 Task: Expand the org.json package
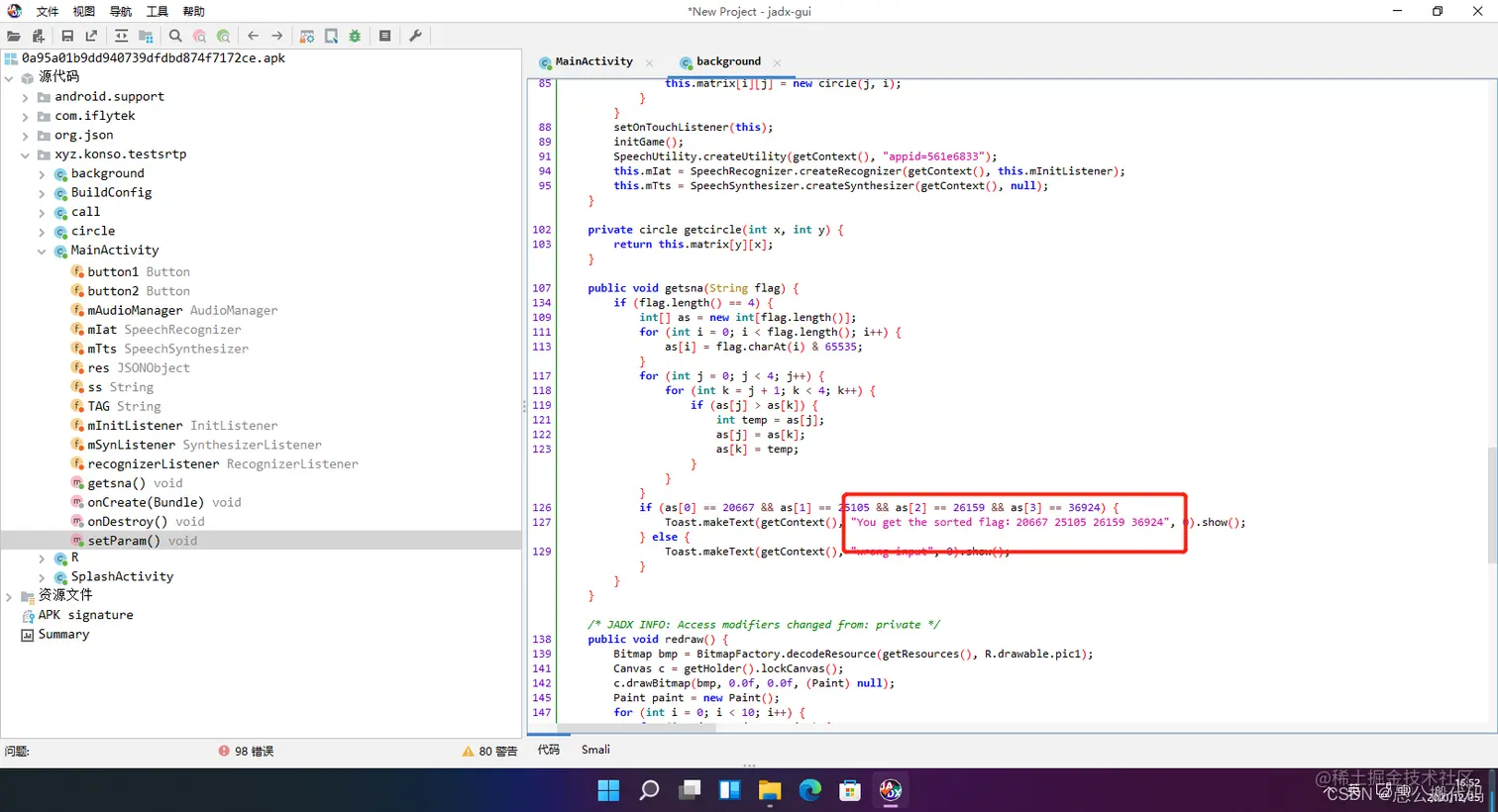(25, 136)
